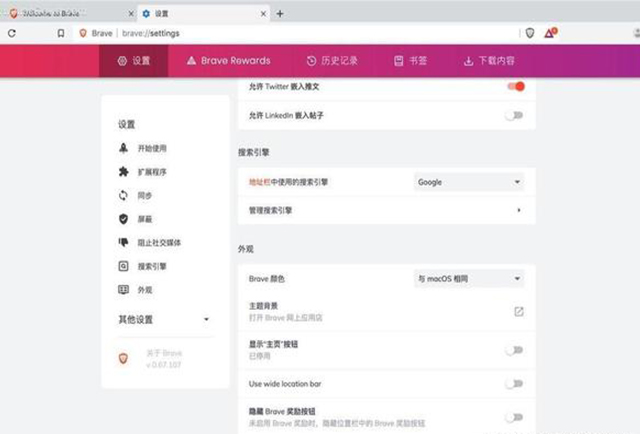Image resolution: width=640 pixels, height=434 pixels.
Task: Open the 主题背景 external link icon
Action: pyautogui.click(x=518, y=312)
